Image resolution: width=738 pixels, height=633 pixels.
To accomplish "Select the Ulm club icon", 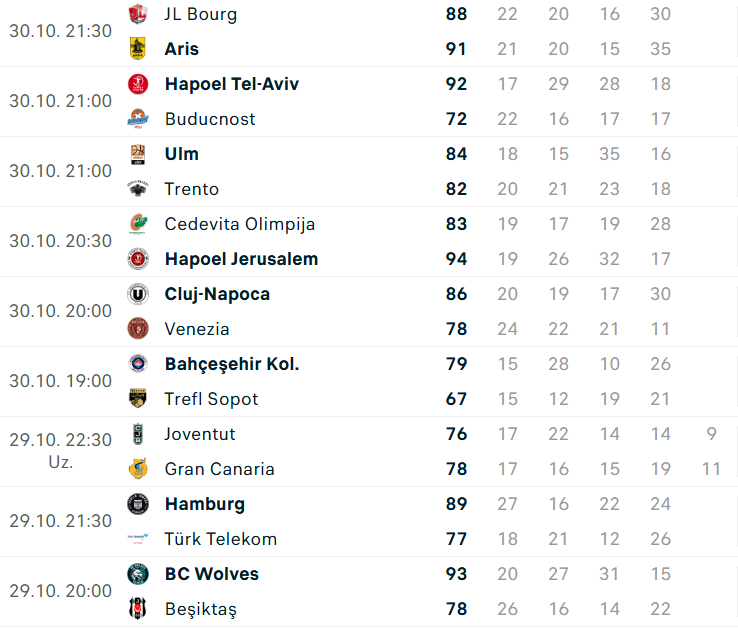I will (138, 154).
